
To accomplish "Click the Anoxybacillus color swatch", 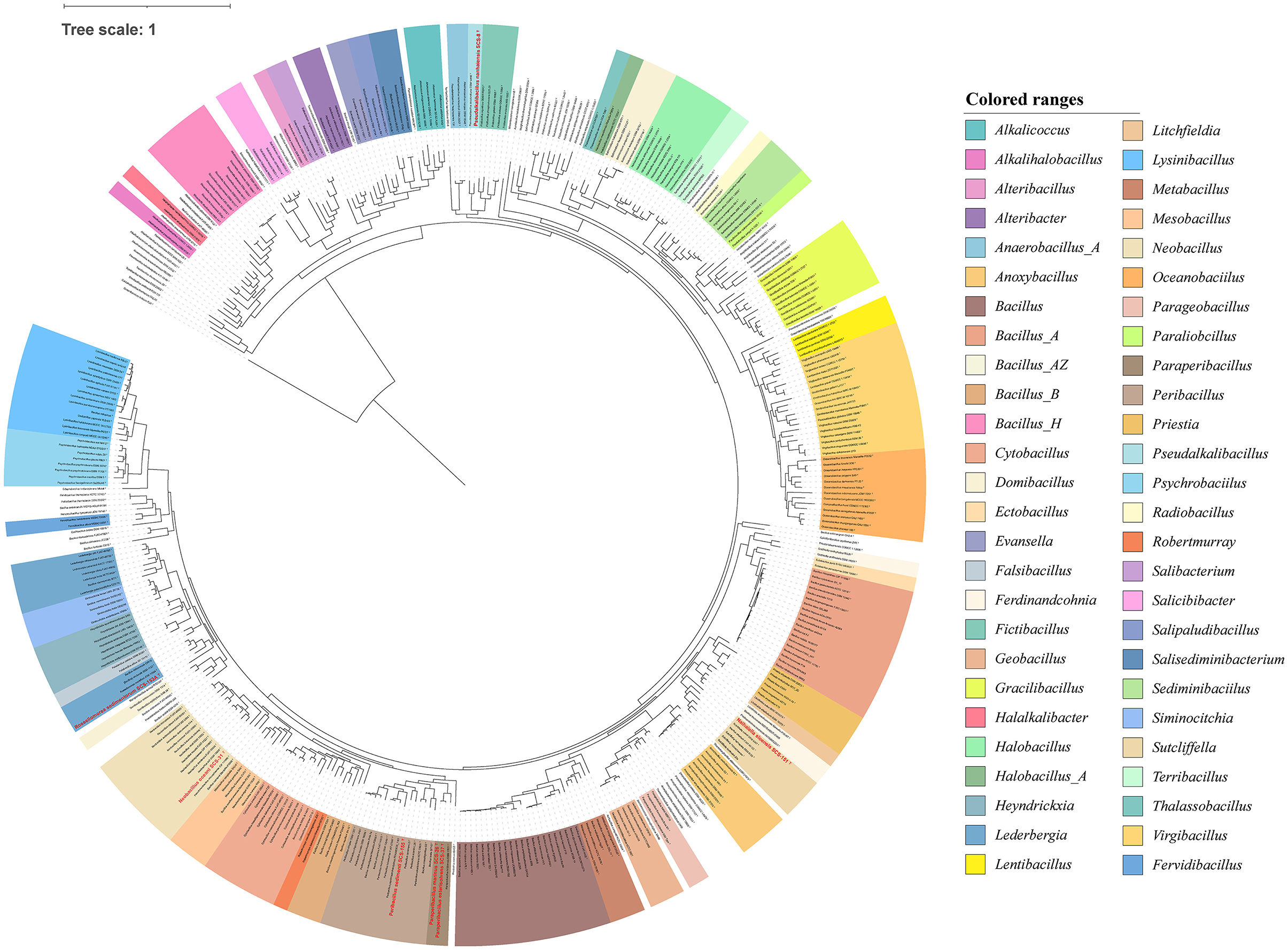I will pyautogui.click(x=975, y=276).
